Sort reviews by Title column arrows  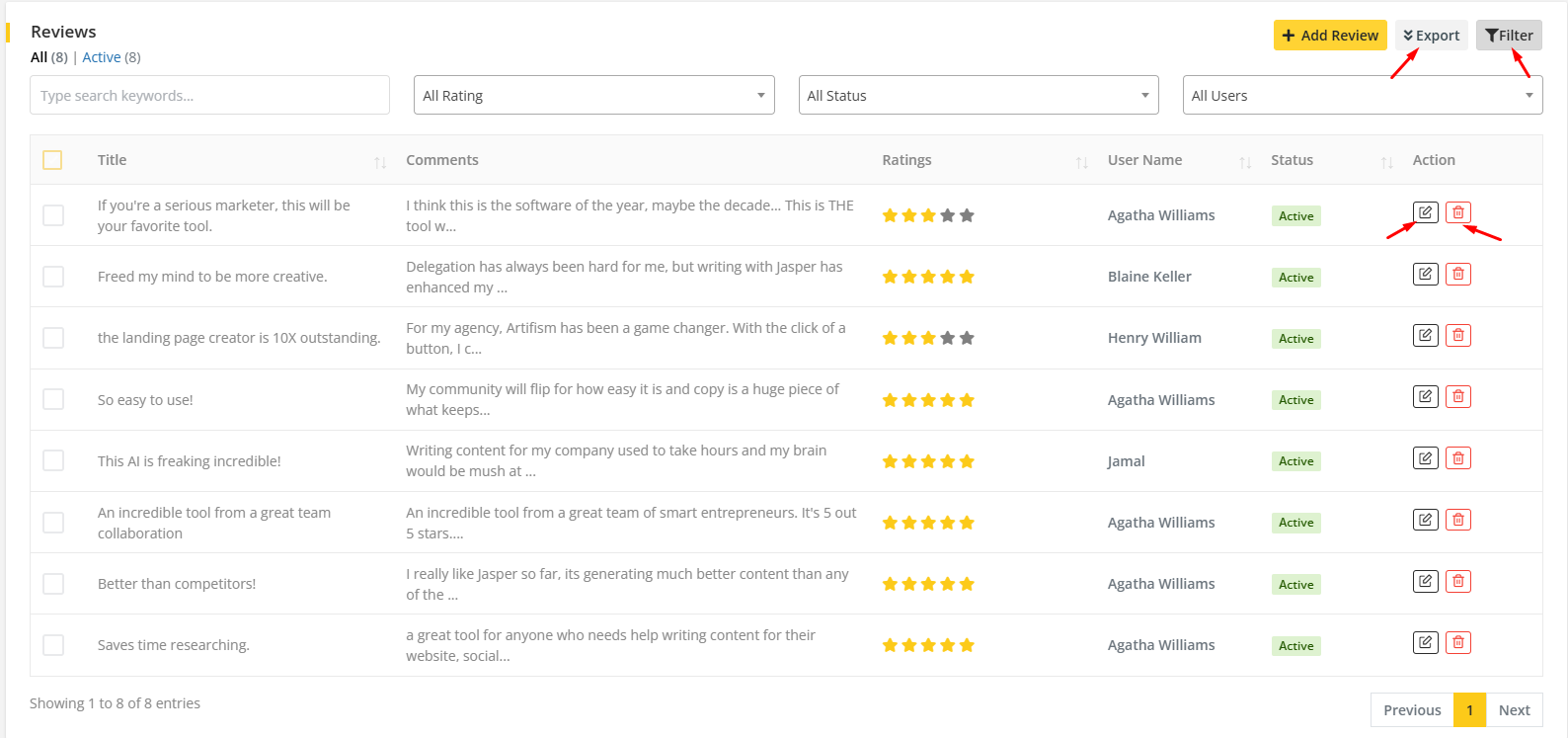[380, 162]
